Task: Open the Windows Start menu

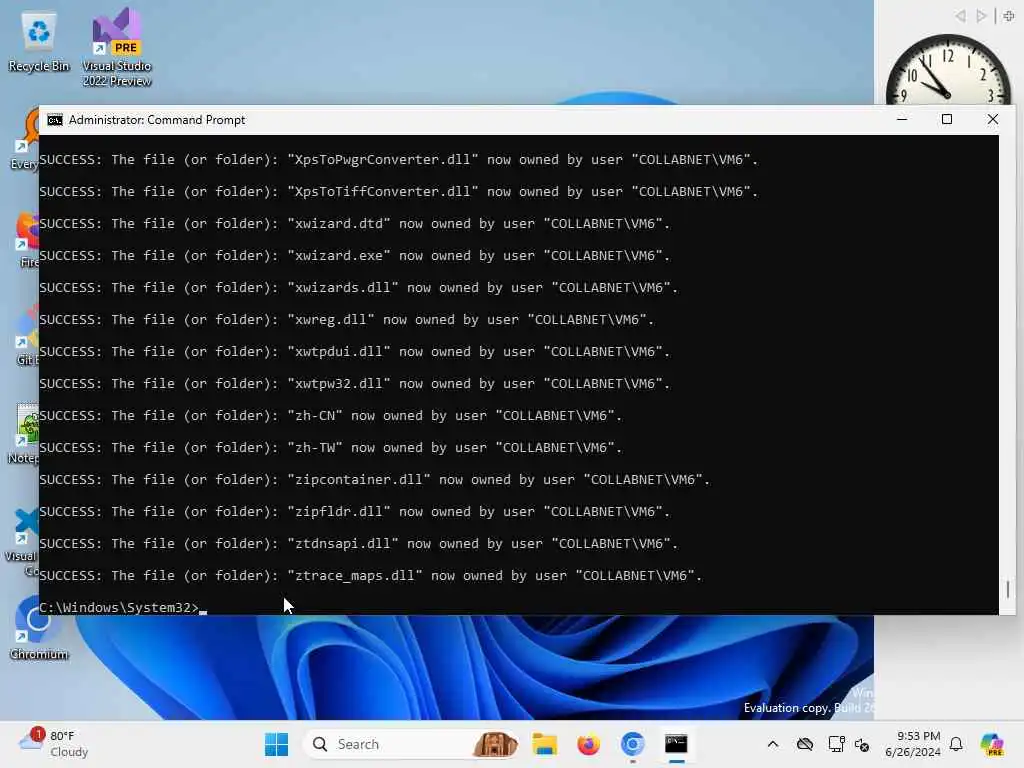Action: (276, 744)
